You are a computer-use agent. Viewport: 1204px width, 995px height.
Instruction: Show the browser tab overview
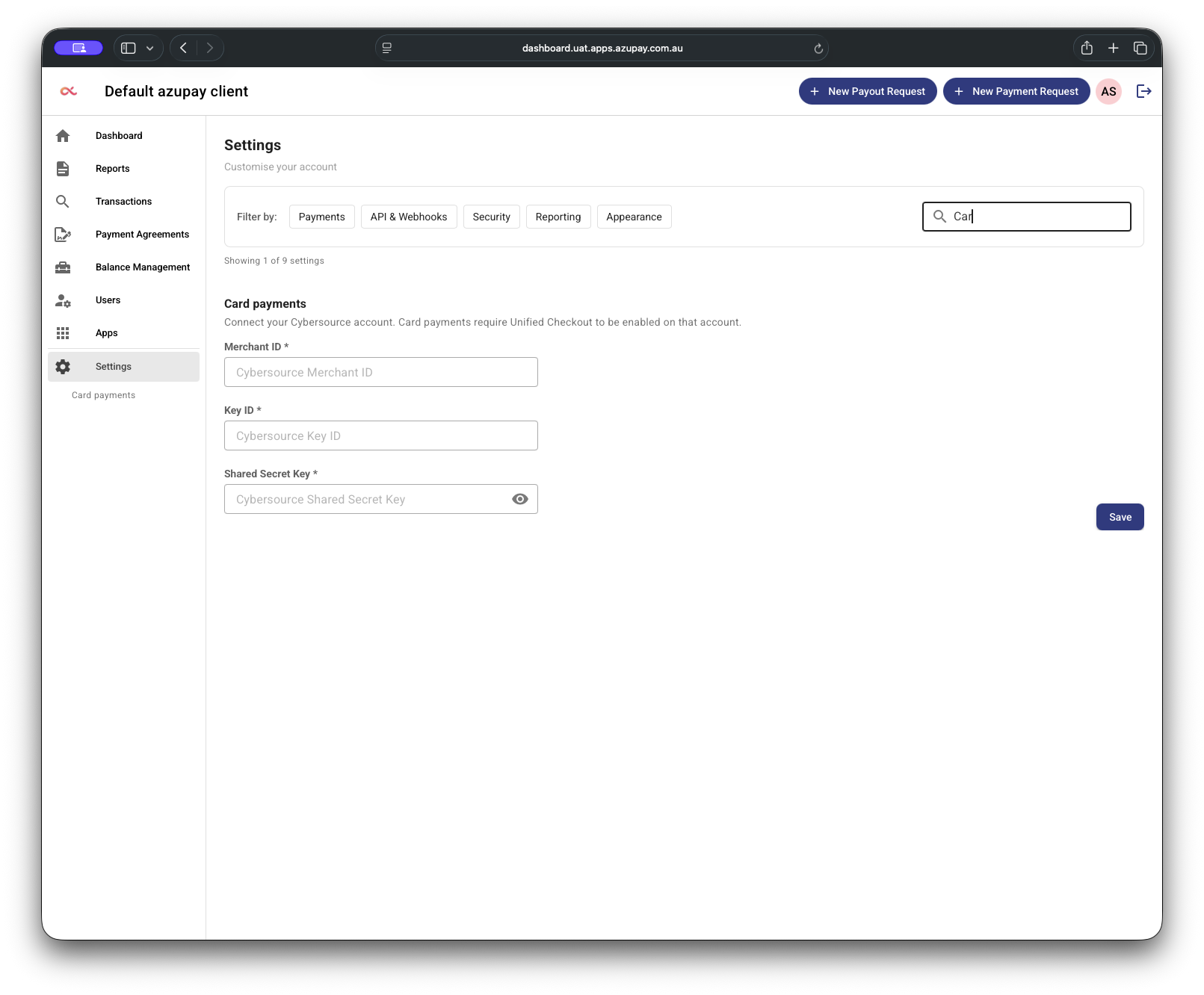pos(1140,48)
